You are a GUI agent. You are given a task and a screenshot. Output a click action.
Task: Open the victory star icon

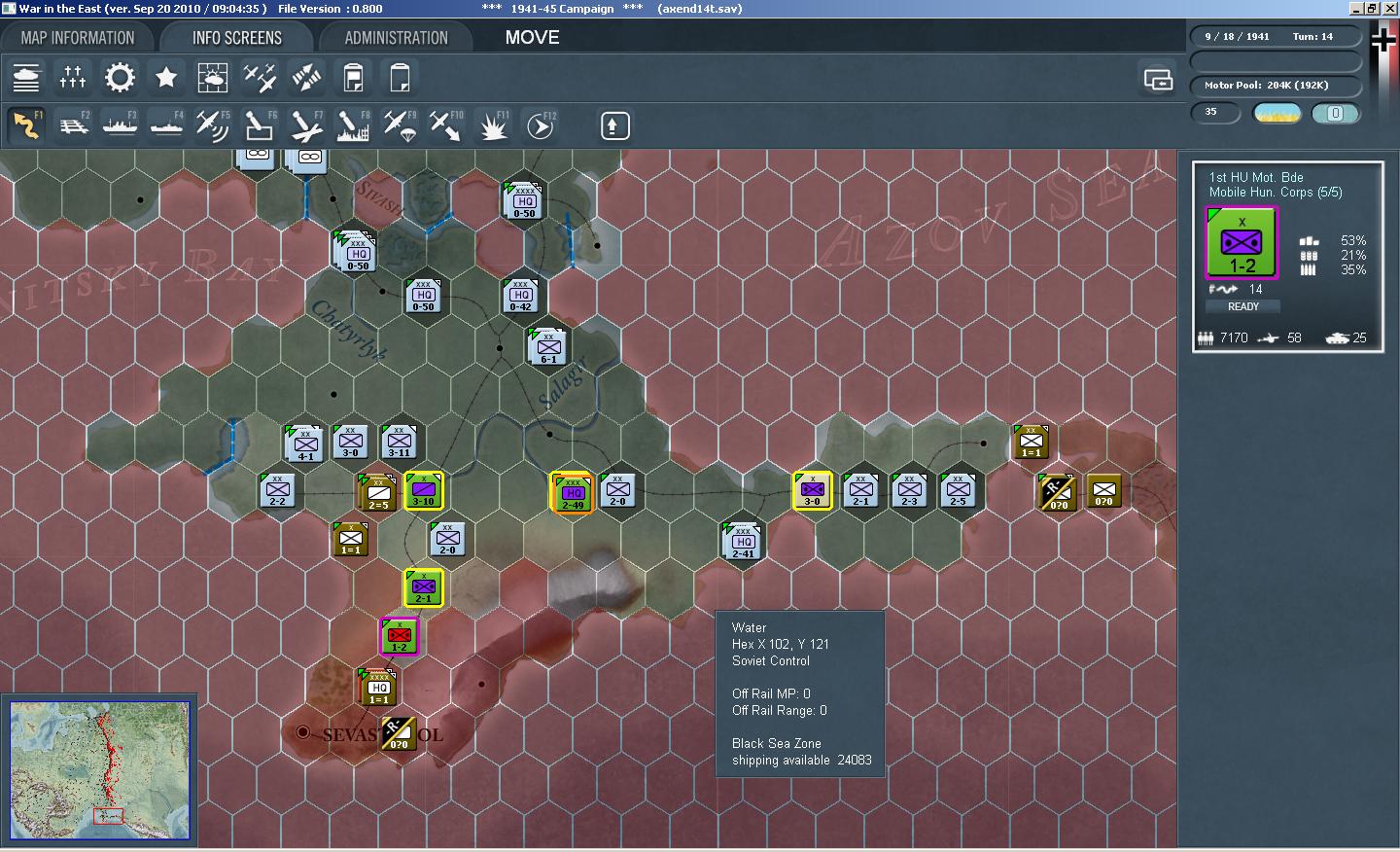click(x=166, y=78)
